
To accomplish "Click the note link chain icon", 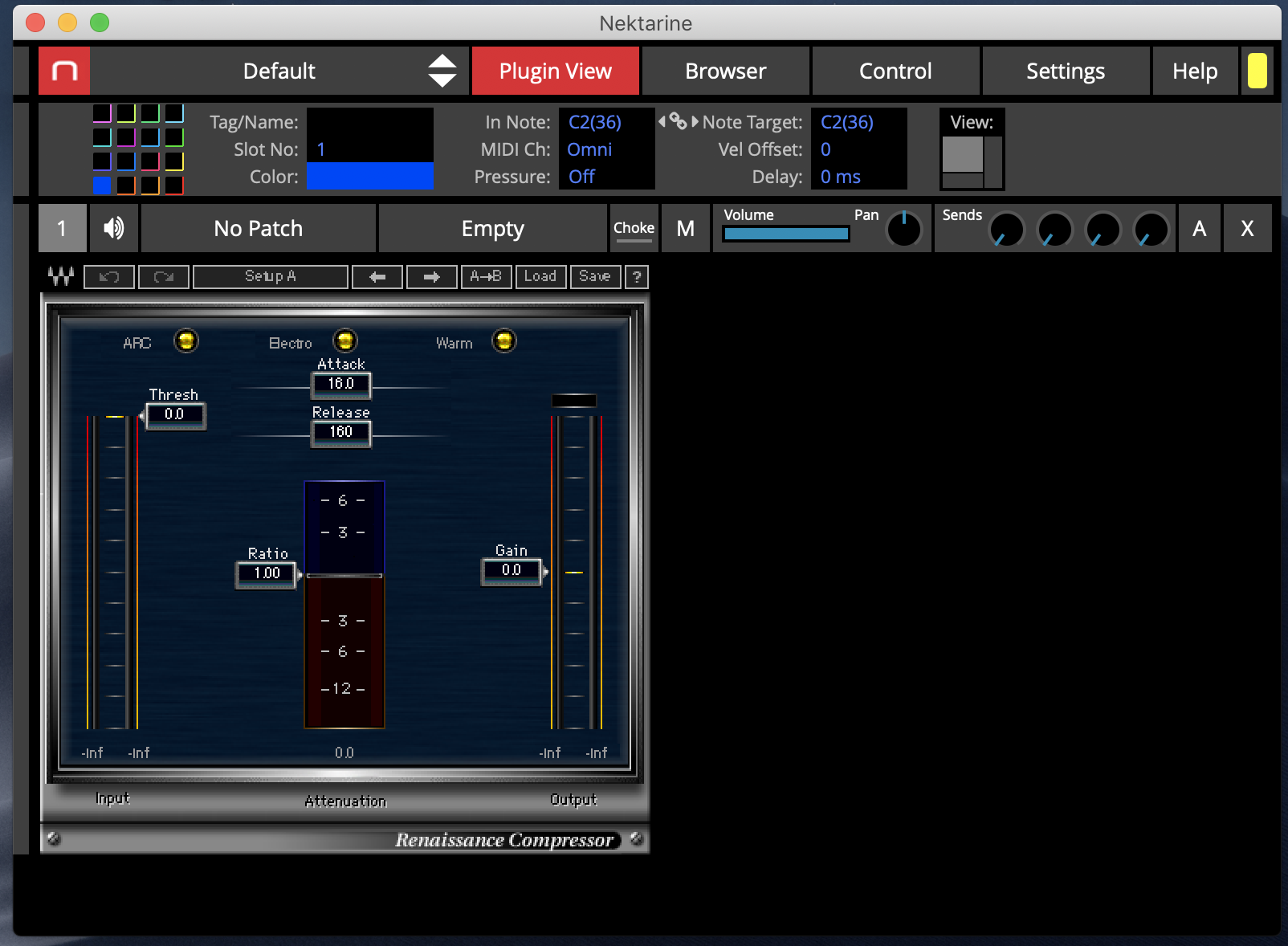I will 679,121.
